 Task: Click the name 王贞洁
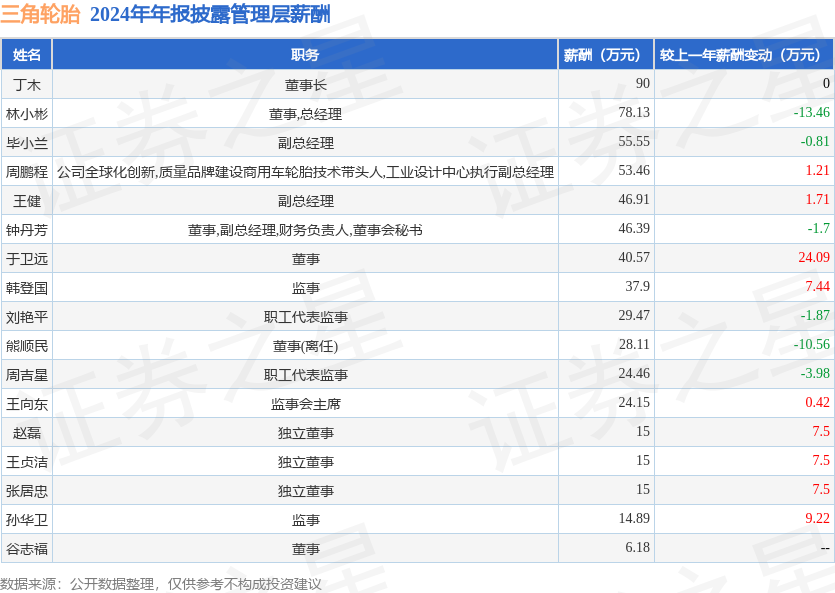[27, 462]
